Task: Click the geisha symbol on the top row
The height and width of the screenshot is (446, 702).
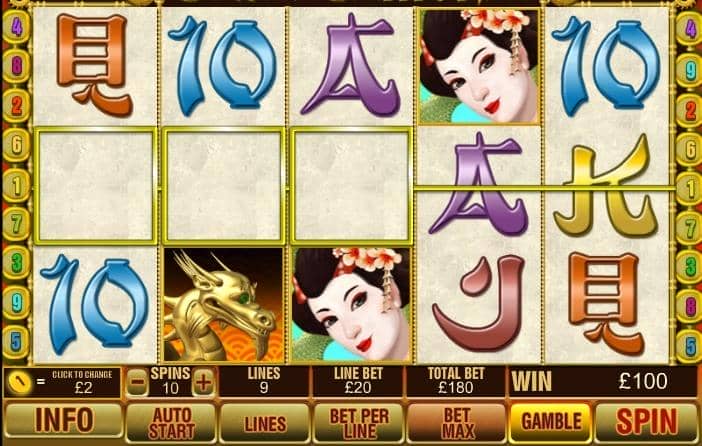Action: [479, 66]
